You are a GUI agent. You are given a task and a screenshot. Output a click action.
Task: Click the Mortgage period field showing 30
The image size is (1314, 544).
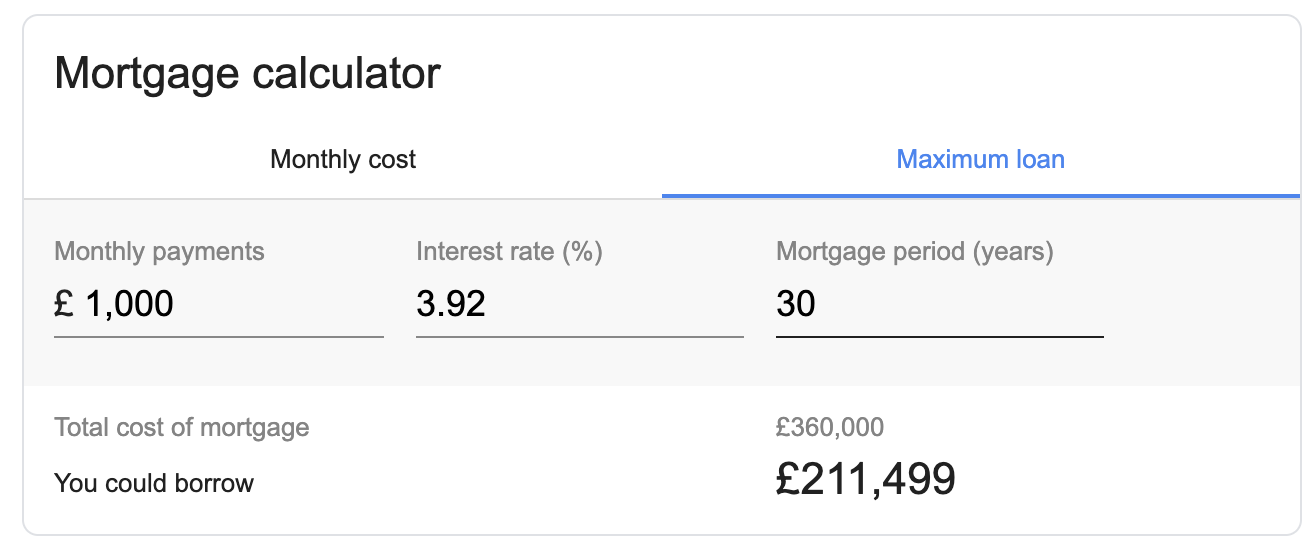[938, 303]
